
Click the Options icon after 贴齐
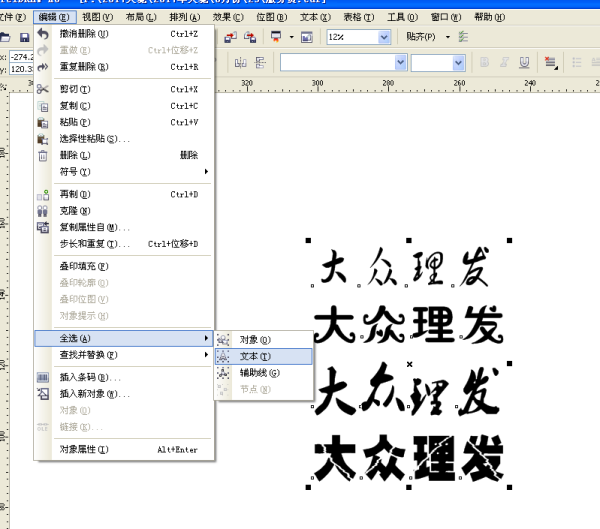coord(463,37)
